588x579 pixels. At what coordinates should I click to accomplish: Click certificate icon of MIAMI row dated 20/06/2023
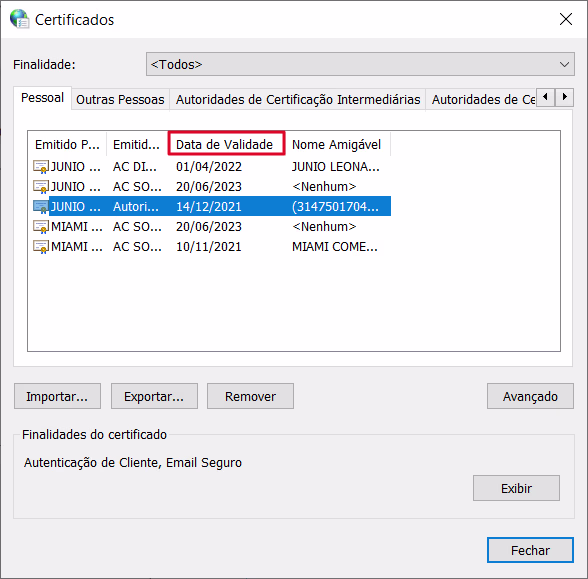(x=41, y=226)
